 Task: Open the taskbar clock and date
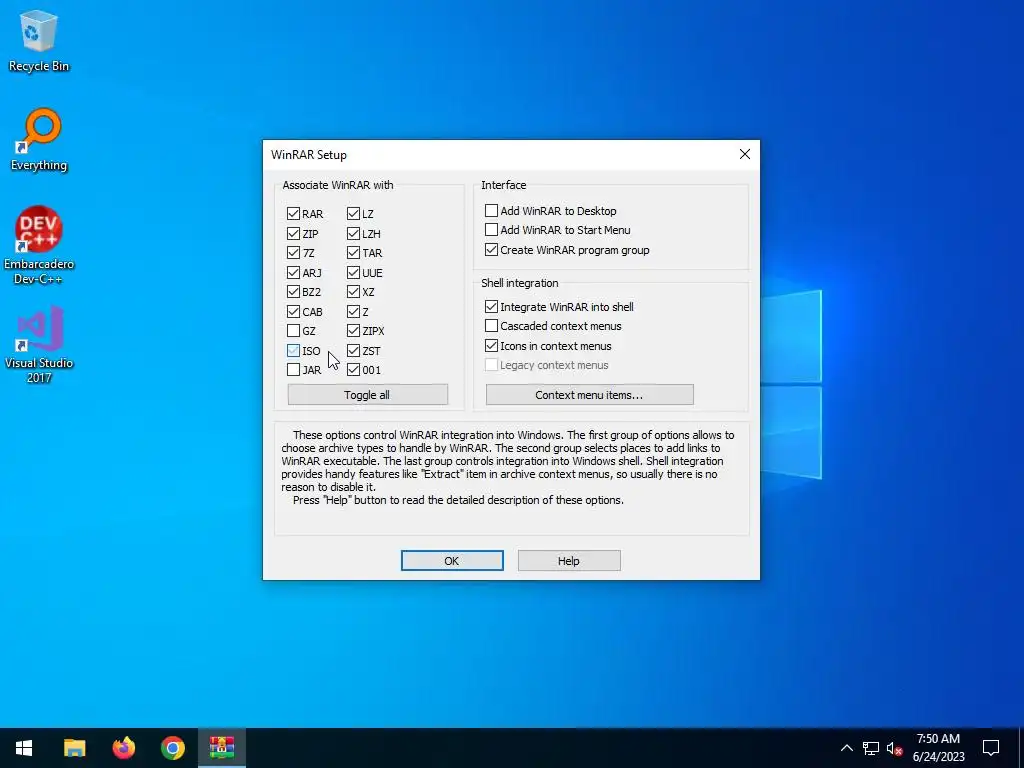point(938,748)
